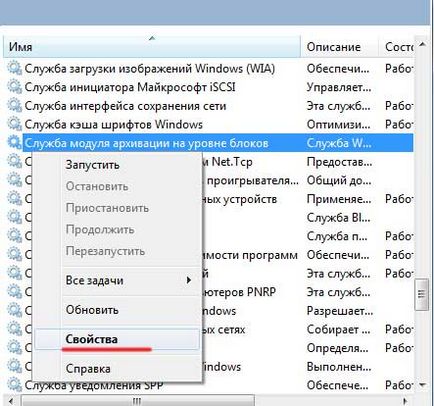Click description Служба W… of selected service

click(x=339, y=143)
